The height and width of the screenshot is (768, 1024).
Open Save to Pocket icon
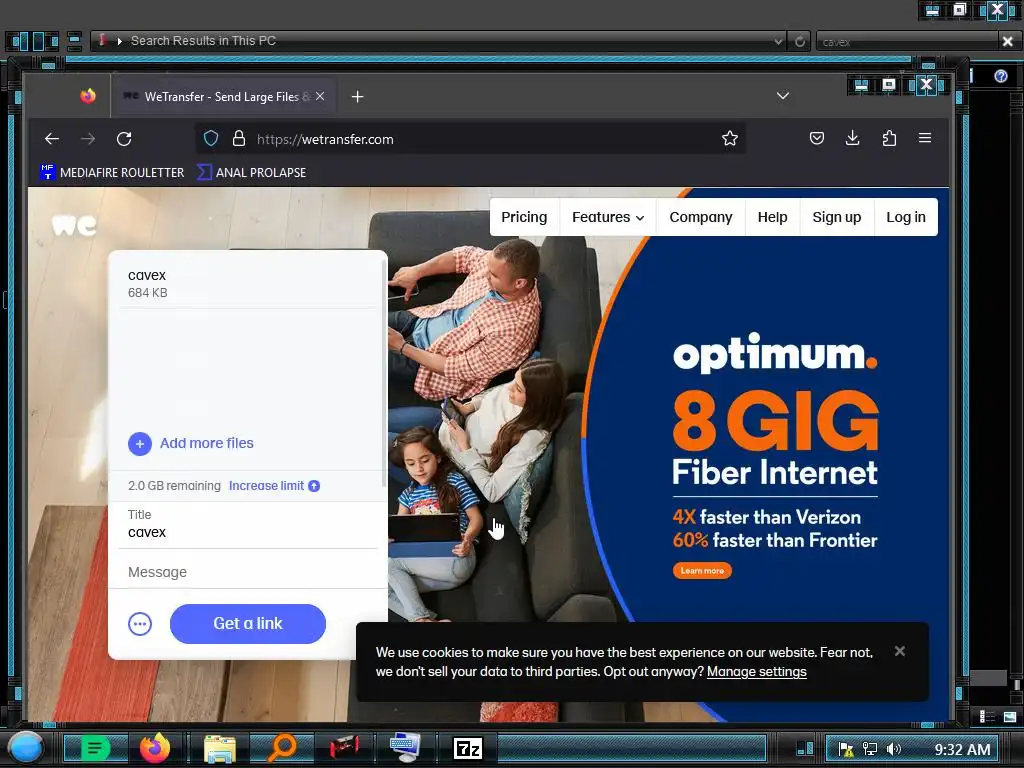pos(816,138)
